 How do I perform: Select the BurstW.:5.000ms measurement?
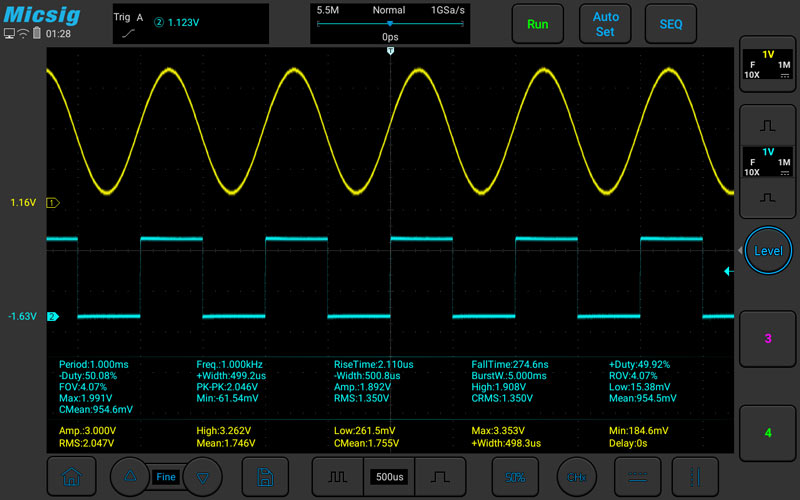coord(509,376)
